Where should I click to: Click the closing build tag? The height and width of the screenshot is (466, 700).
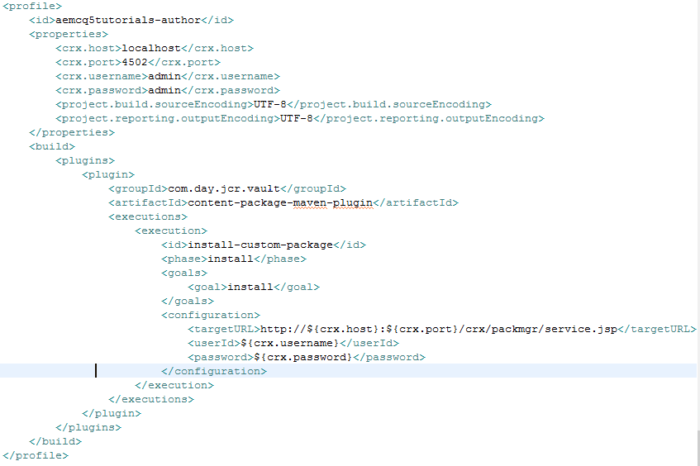click(x=56, y=440)
